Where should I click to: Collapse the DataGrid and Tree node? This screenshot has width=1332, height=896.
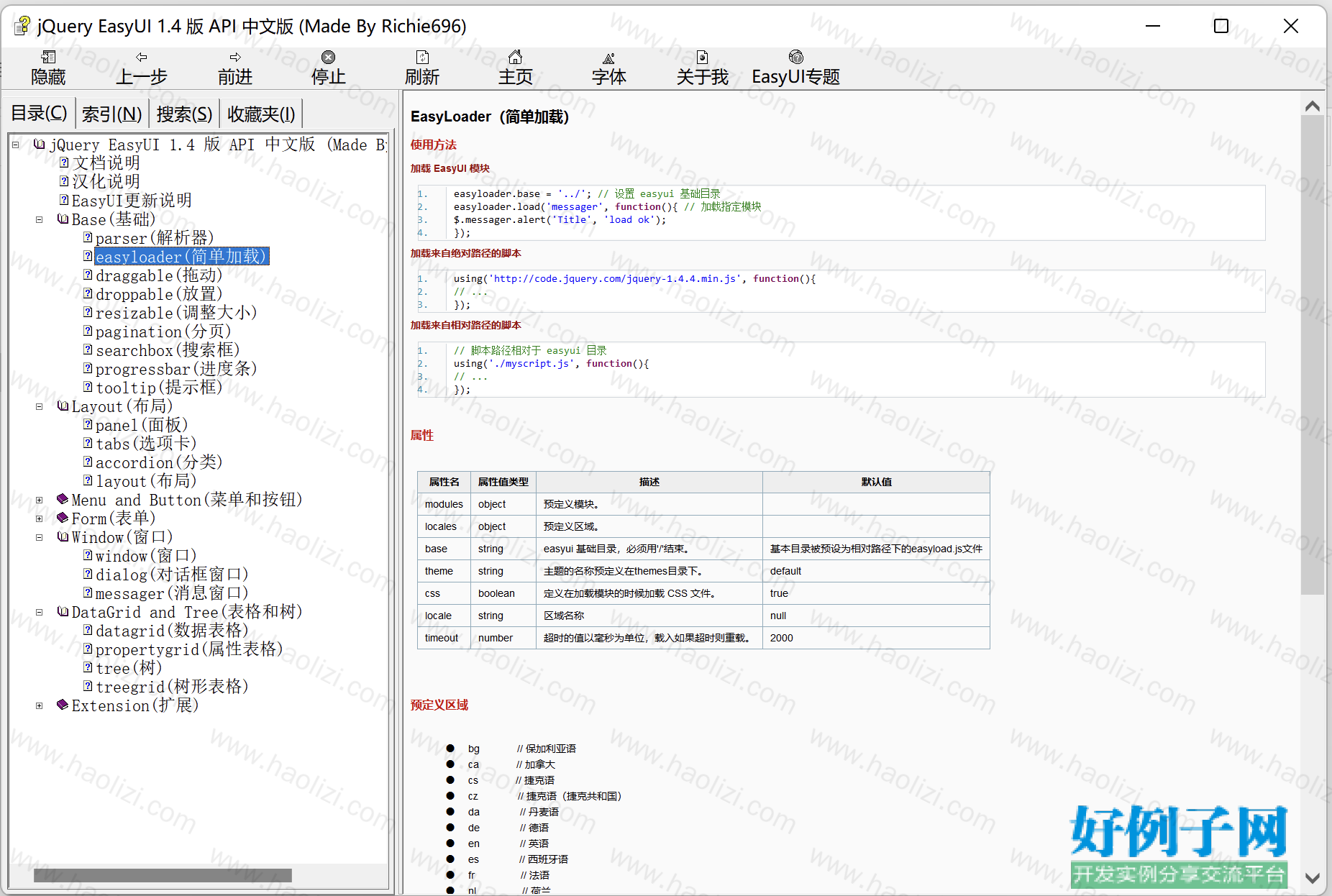(x=40, y=613)
